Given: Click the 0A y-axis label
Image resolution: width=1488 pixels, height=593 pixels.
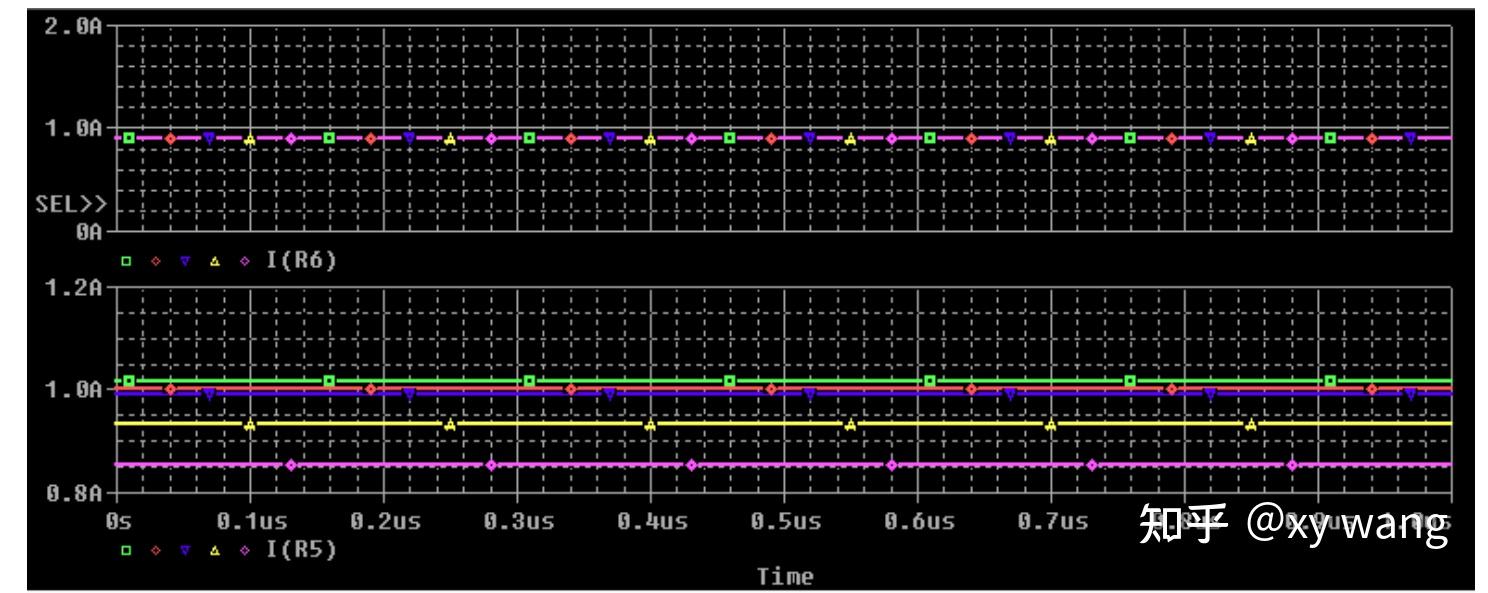Looking at the screenshot, I should pos(88,232).
